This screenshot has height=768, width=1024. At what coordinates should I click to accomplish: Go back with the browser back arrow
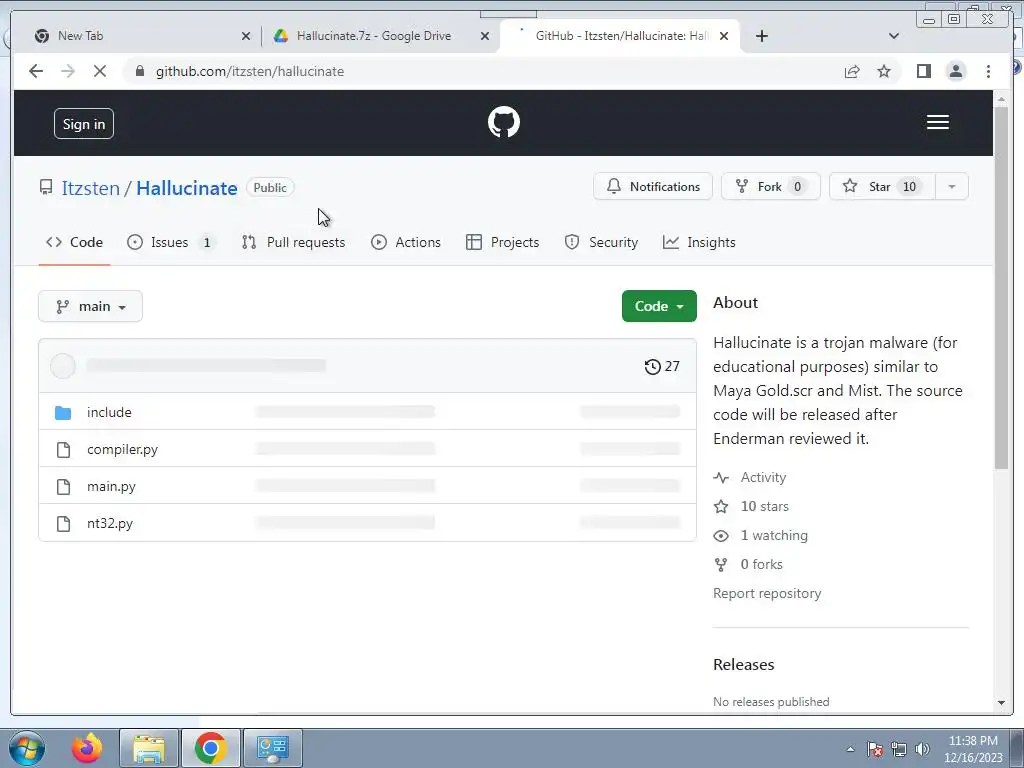[36, 71]
